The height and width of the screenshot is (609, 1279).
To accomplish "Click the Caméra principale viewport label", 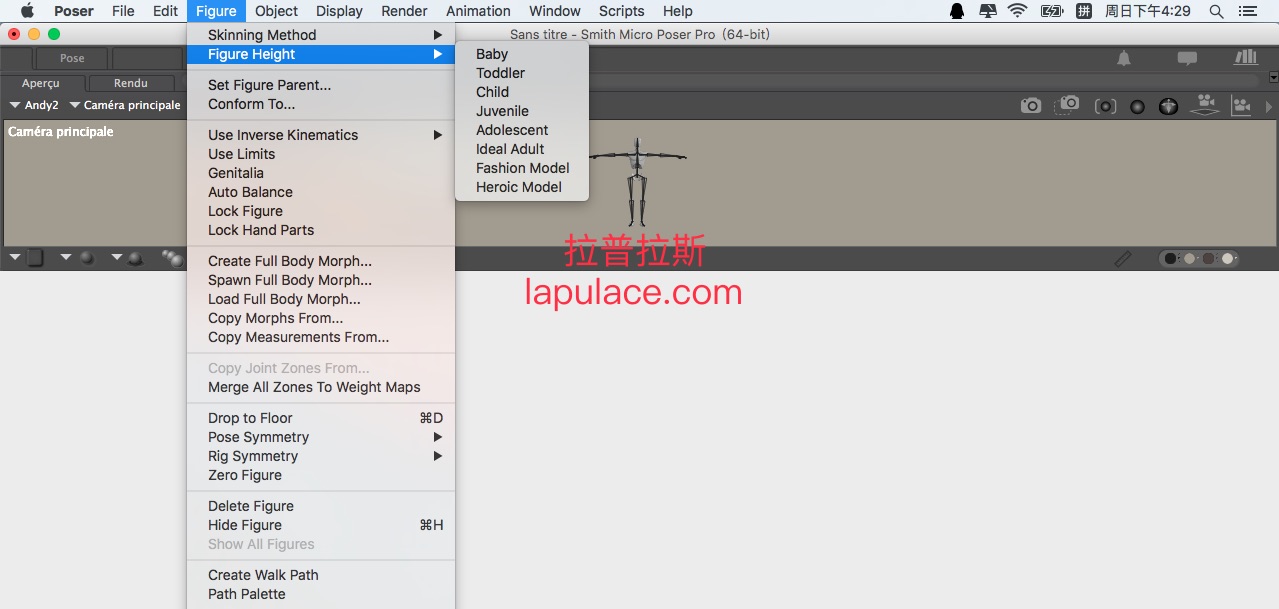I will [61, 132].
